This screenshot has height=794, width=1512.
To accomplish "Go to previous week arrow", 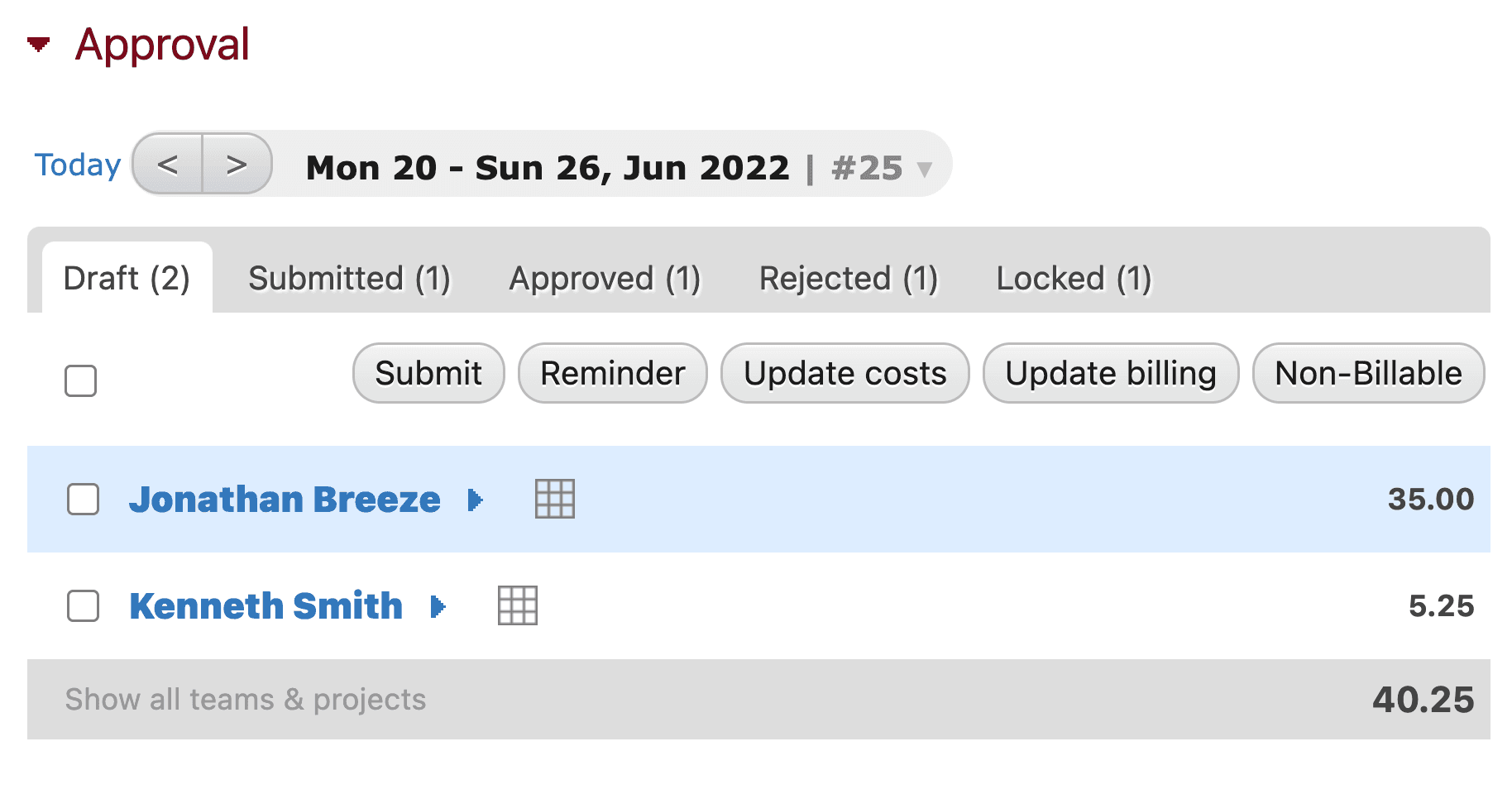I will pyautogui.click(x=168, y=165).
